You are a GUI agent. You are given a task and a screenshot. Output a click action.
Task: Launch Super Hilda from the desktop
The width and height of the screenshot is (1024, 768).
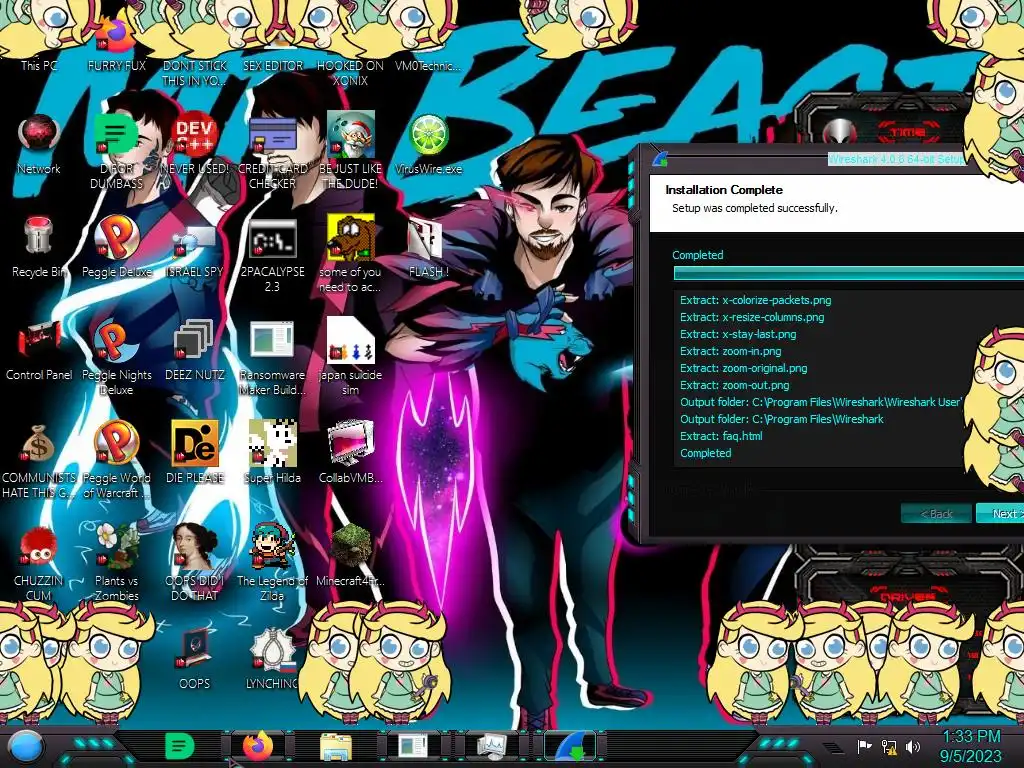tap(272, 452)
